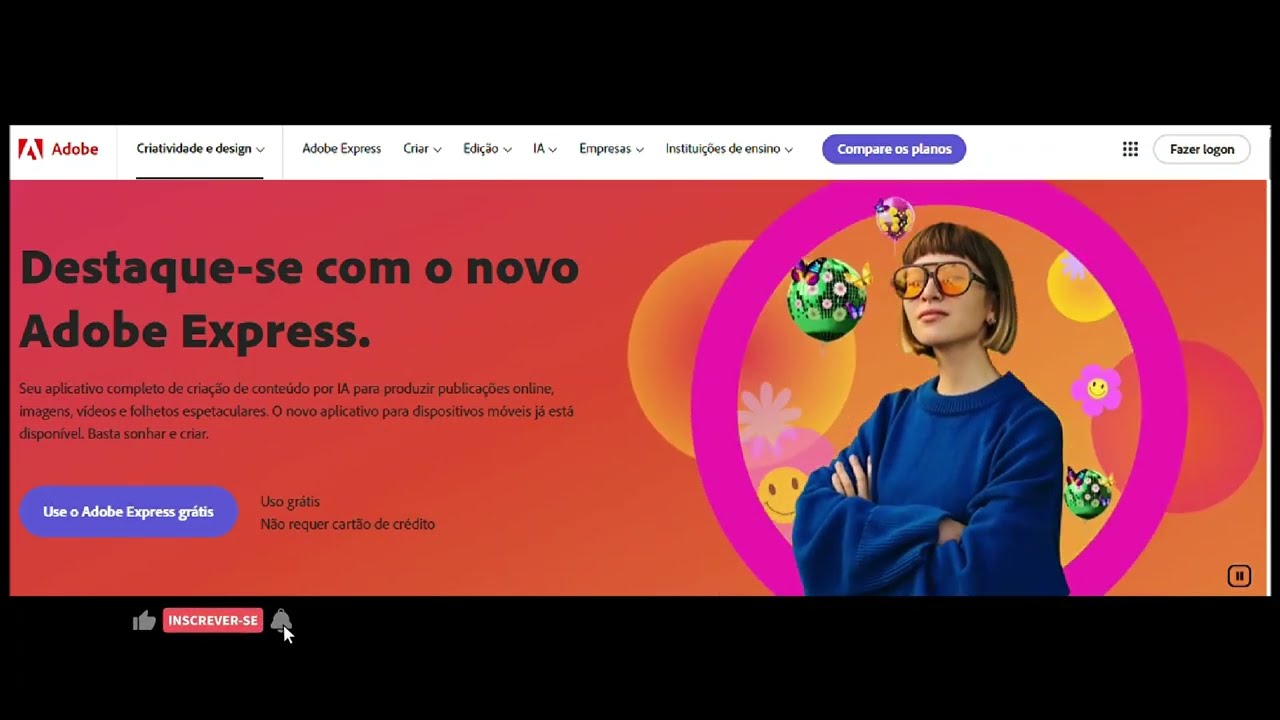Click the yellow smiley face graphic
Image resolution: width=1280 pixels, height=720 pixels.
click(782, 494)
